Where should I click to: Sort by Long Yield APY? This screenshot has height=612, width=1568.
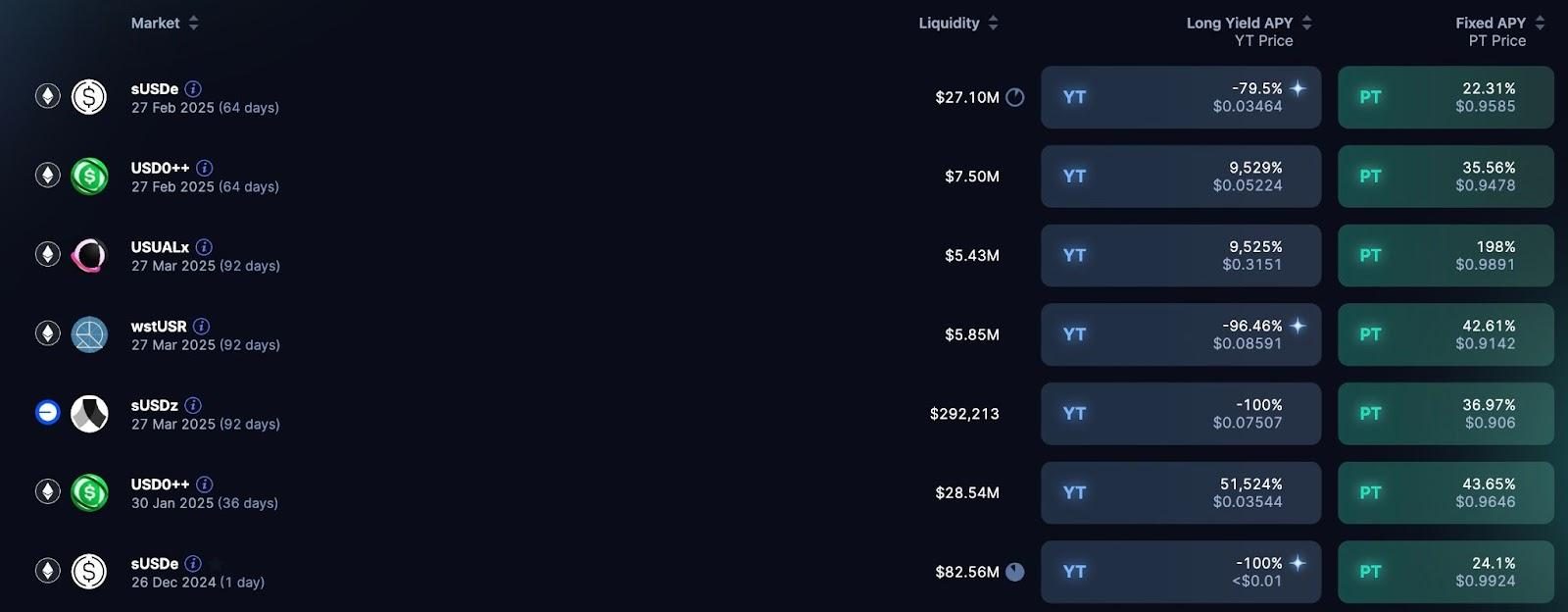pos(1306,23)
